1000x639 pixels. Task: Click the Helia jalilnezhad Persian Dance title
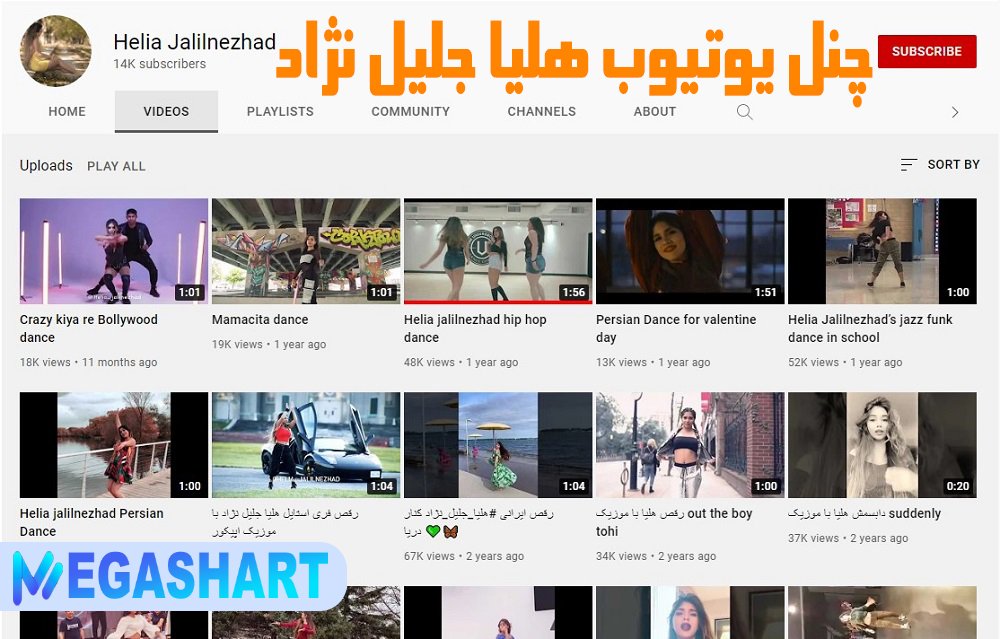92,522
